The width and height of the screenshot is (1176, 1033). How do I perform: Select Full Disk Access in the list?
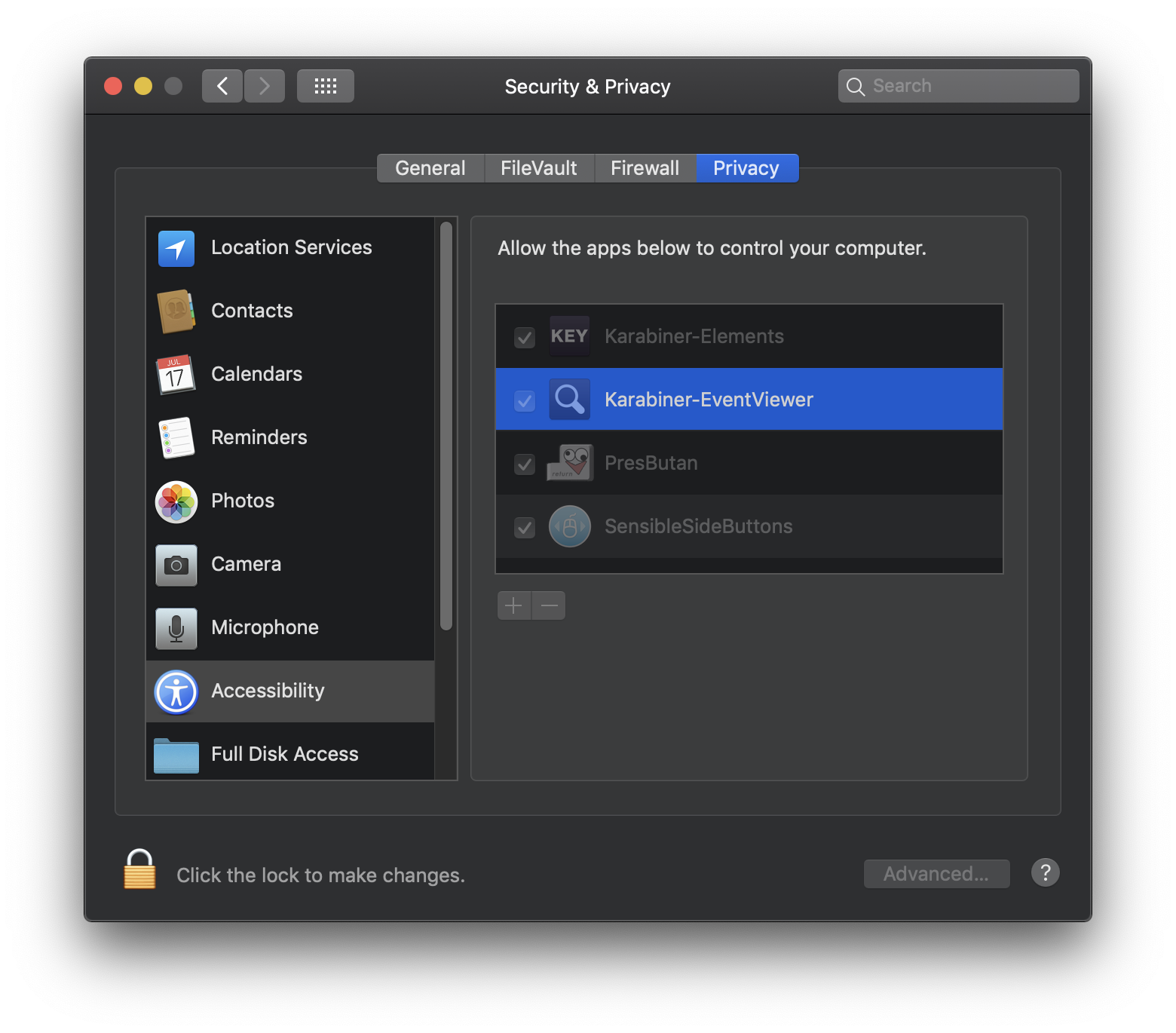(290, 752)
